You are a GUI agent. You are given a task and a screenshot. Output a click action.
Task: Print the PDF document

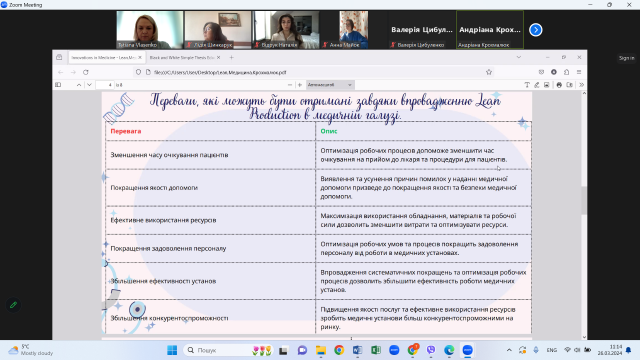[x=559, y=85]
